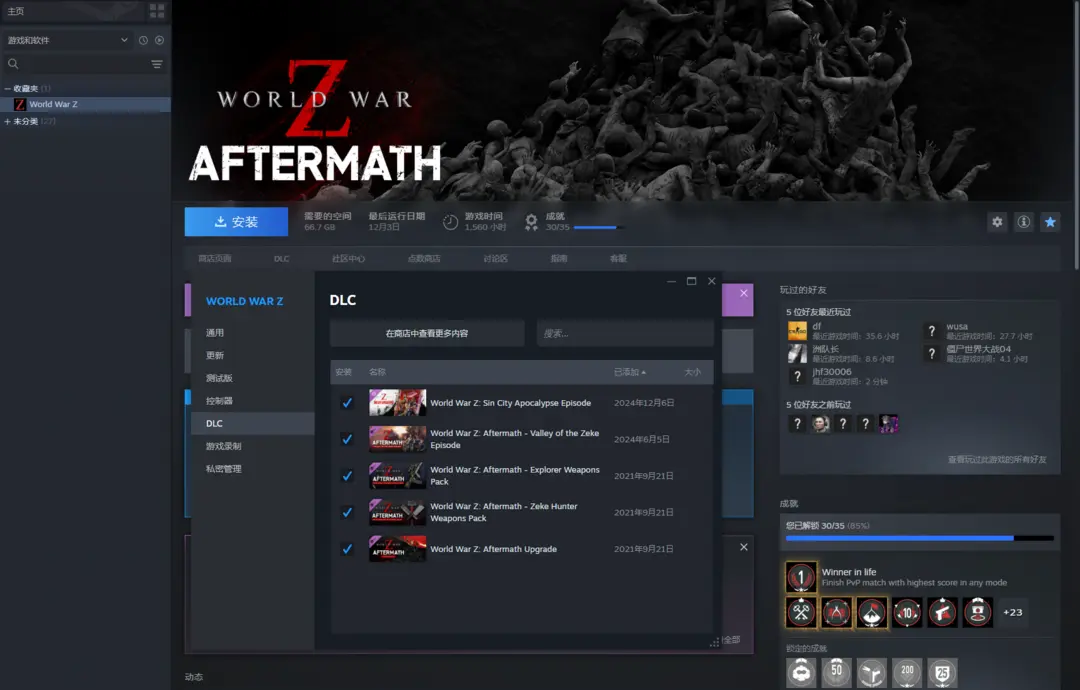
Task: Select 控制器 in properties sidebar
Action: (253, 401)
